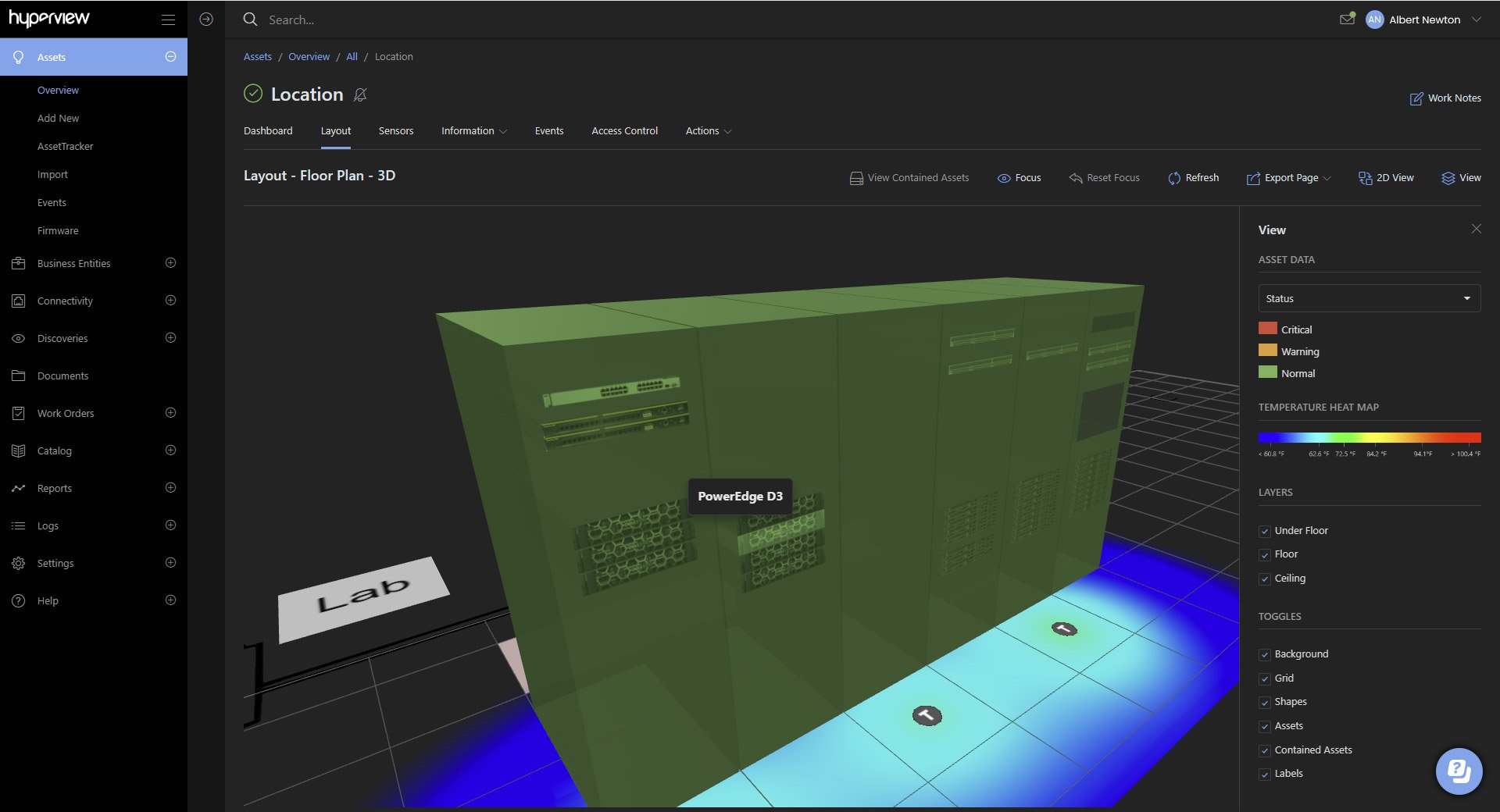
Task: Open Work Notes
Action: coord(1445,98)
